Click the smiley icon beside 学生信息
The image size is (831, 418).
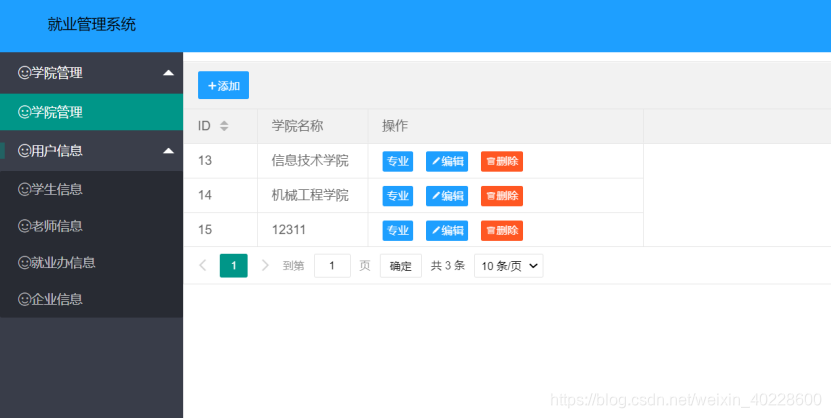pyautogui.click(x=24, y=189)
